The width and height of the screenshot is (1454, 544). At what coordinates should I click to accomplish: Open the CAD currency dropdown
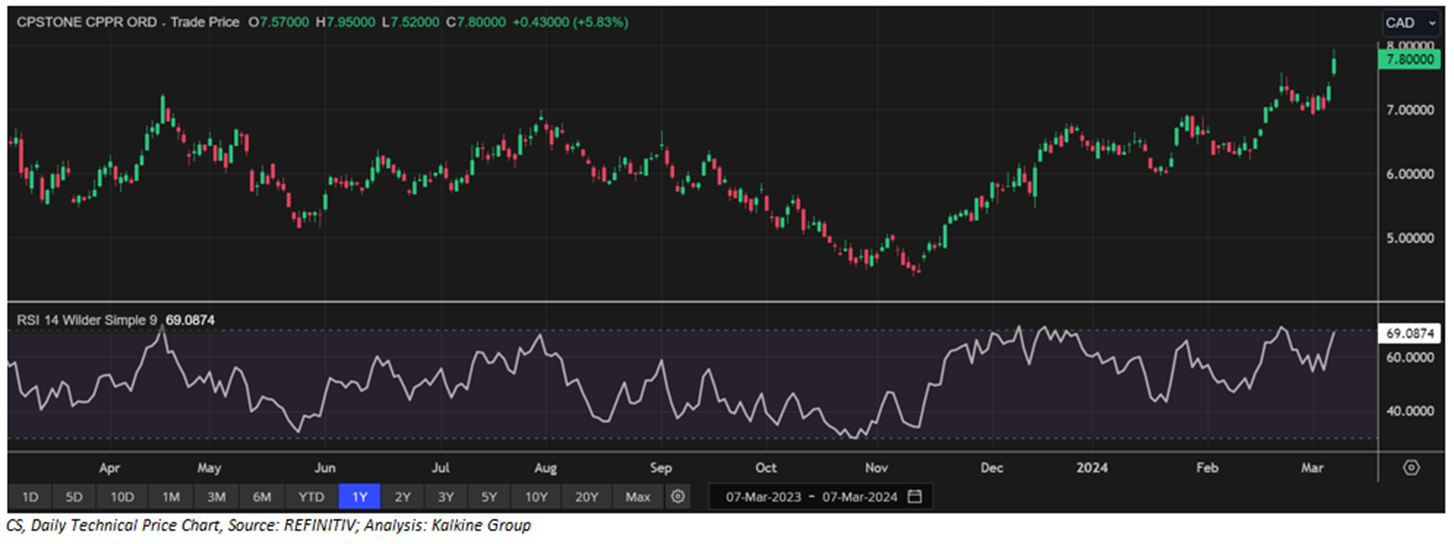(x=1411, y=22)
